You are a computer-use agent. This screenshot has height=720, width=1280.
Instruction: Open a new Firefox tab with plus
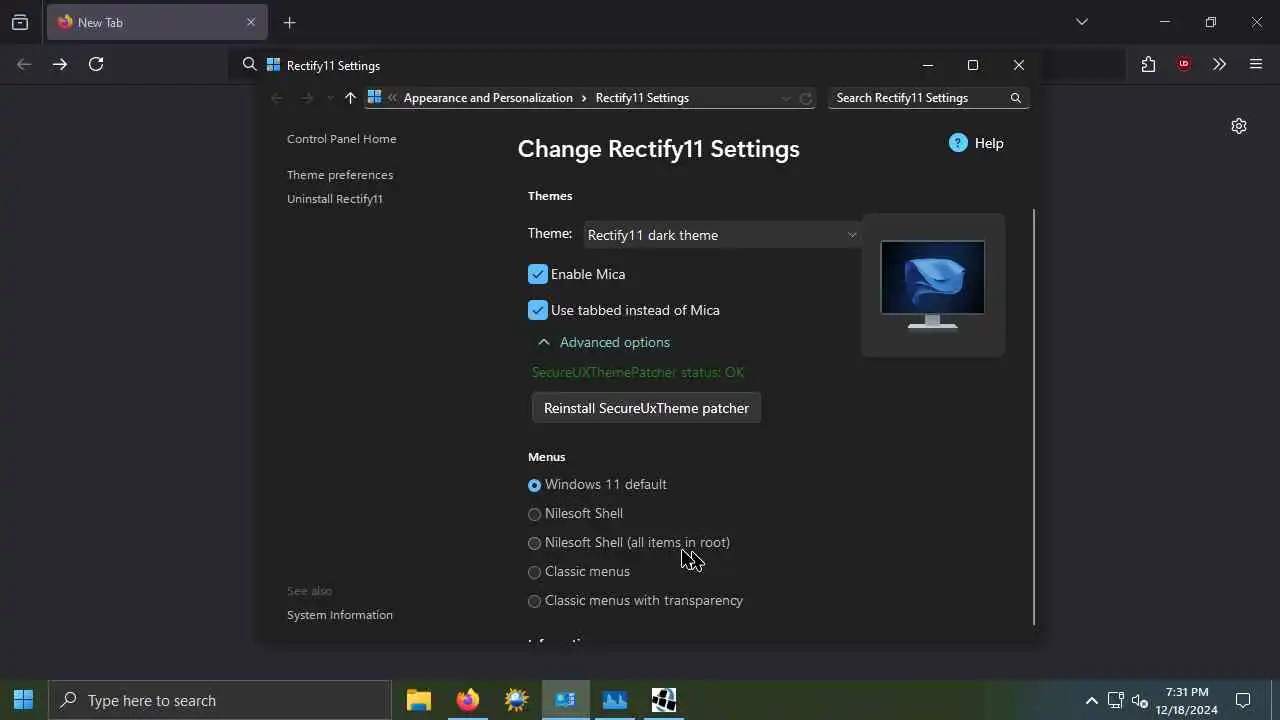[x=289, y=22]
